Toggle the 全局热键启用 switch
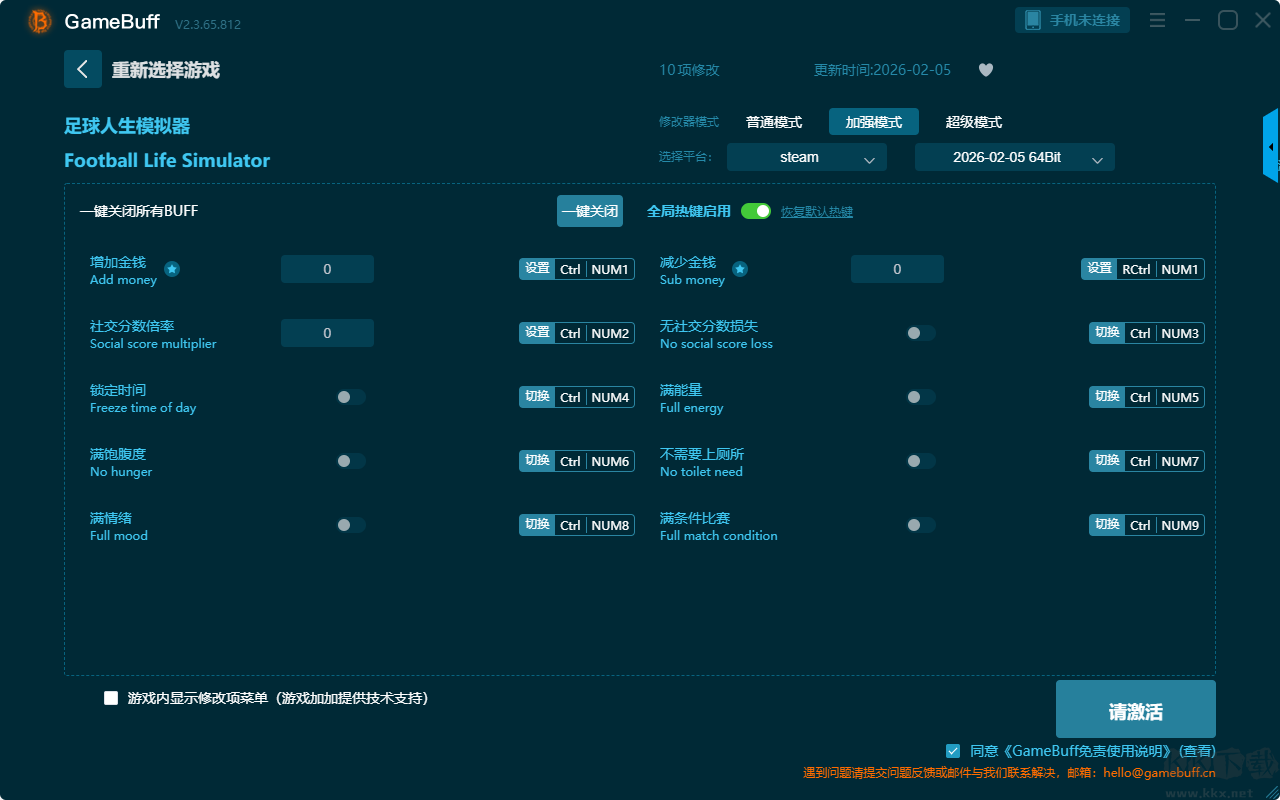Screen dimensions: 1280x800 (x=756, y=211)
